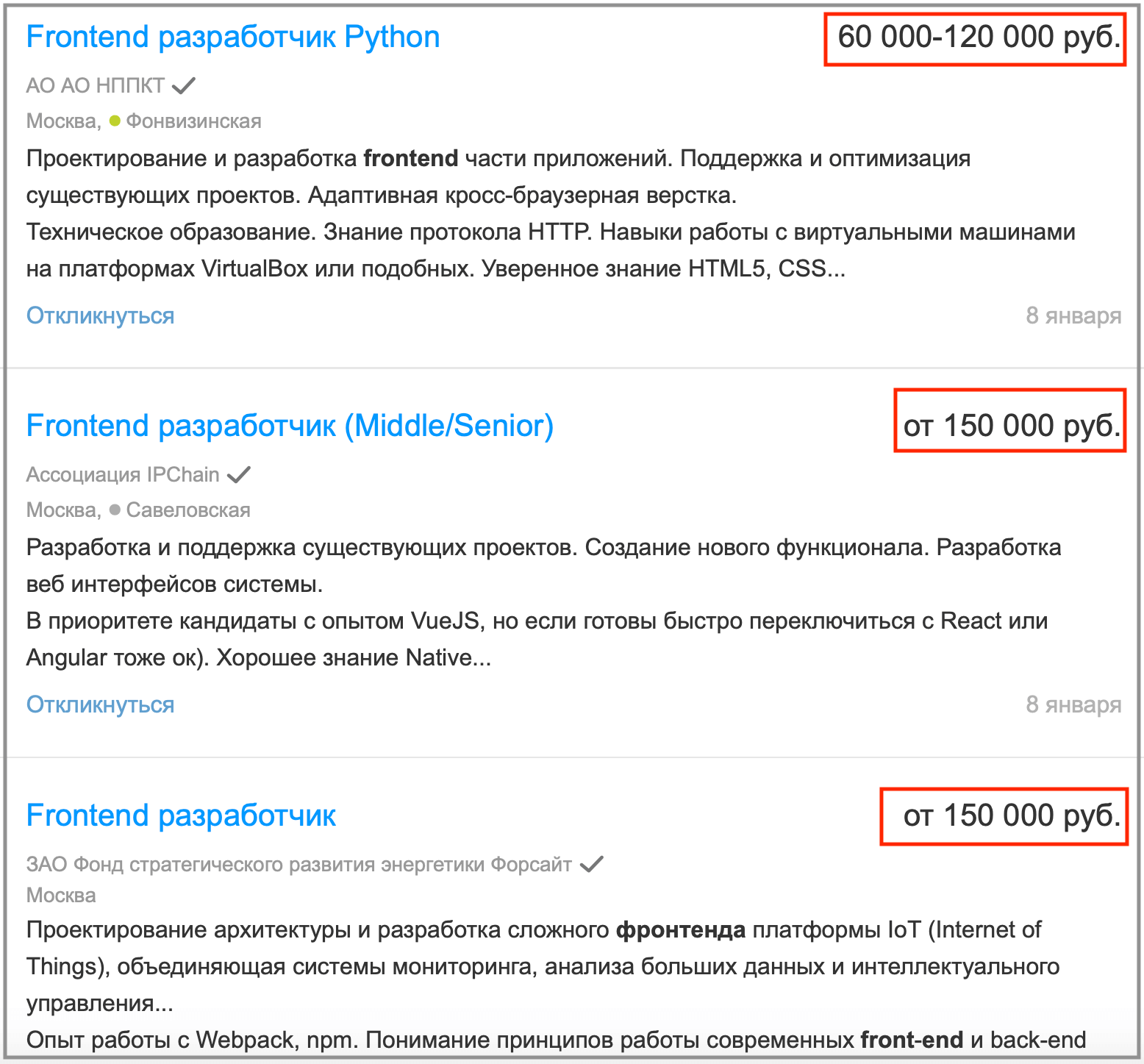1144x1064 pixels.
Task: Click the 8 января date on Middle/Senior vacancy
Action: pos(1073,704)
